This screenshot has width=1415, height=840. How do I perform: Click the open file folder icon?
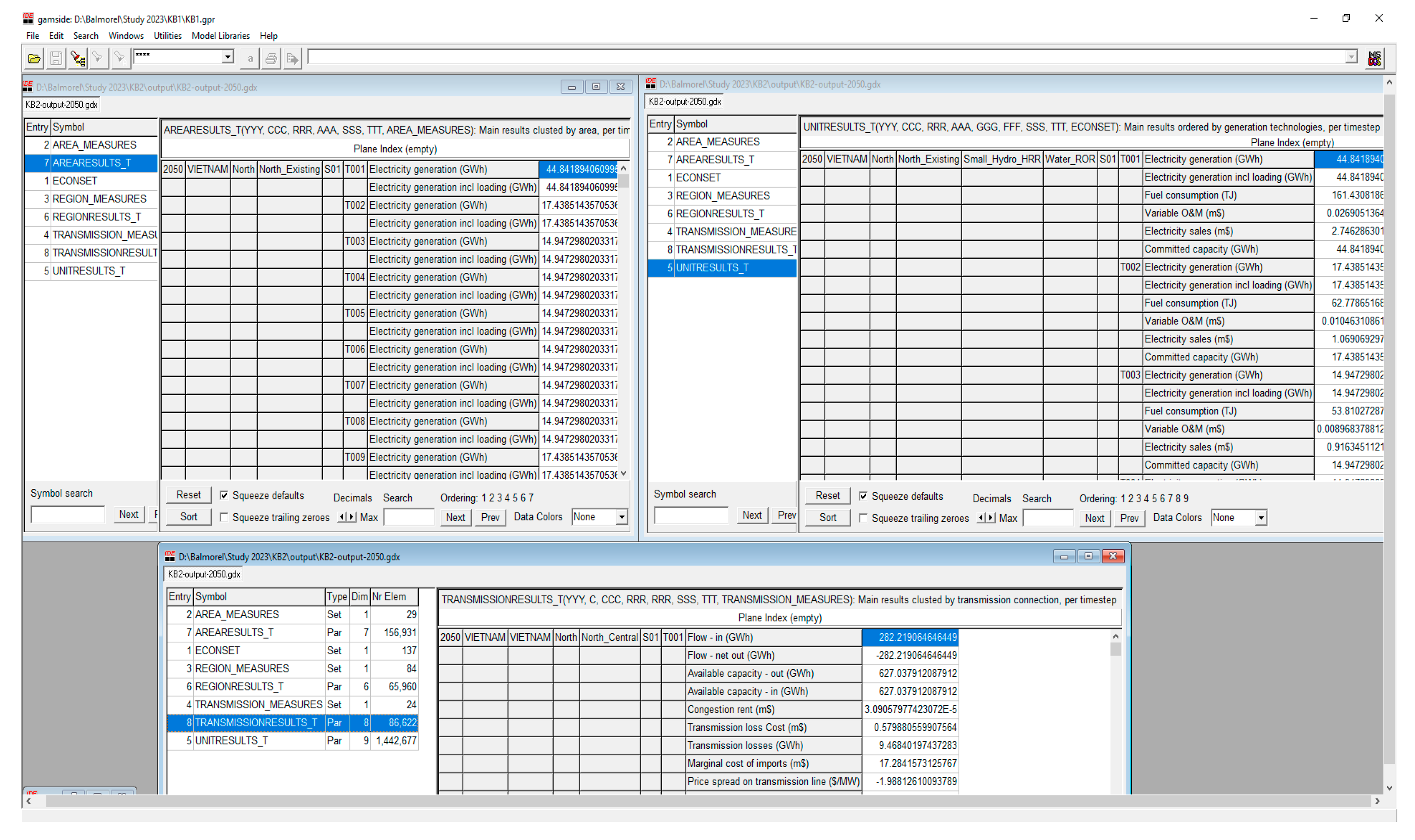pos(34,58)
